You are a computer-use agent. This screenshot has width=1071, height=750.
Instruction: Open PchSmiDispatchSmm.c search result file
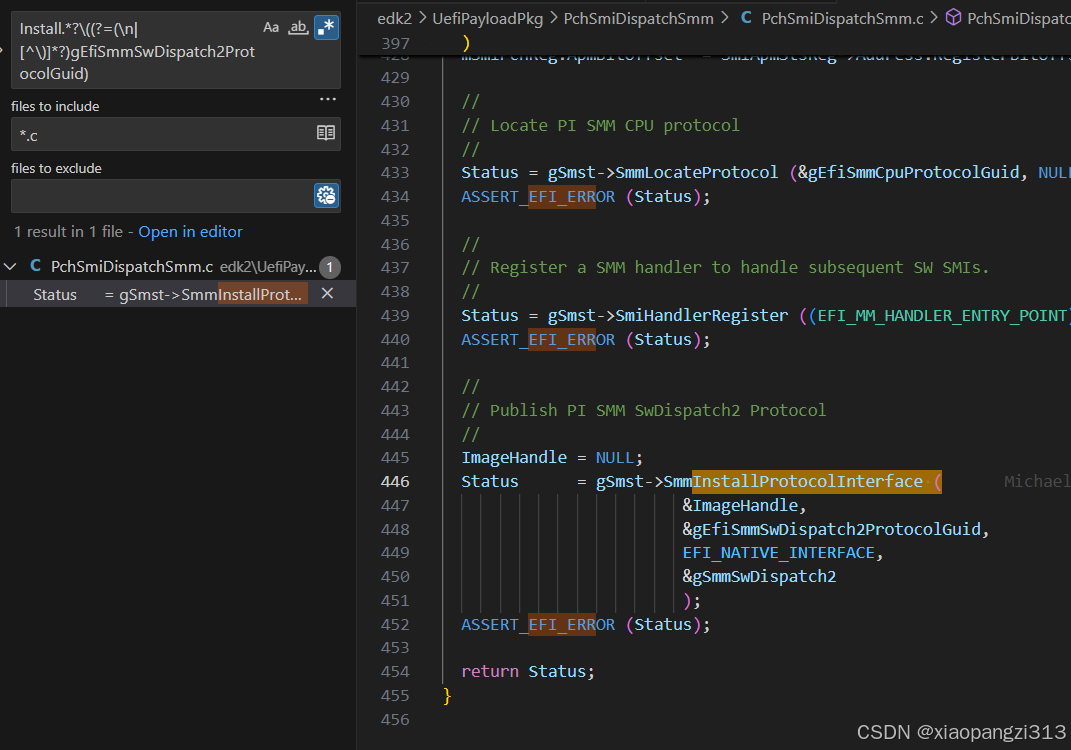point(132,267)
